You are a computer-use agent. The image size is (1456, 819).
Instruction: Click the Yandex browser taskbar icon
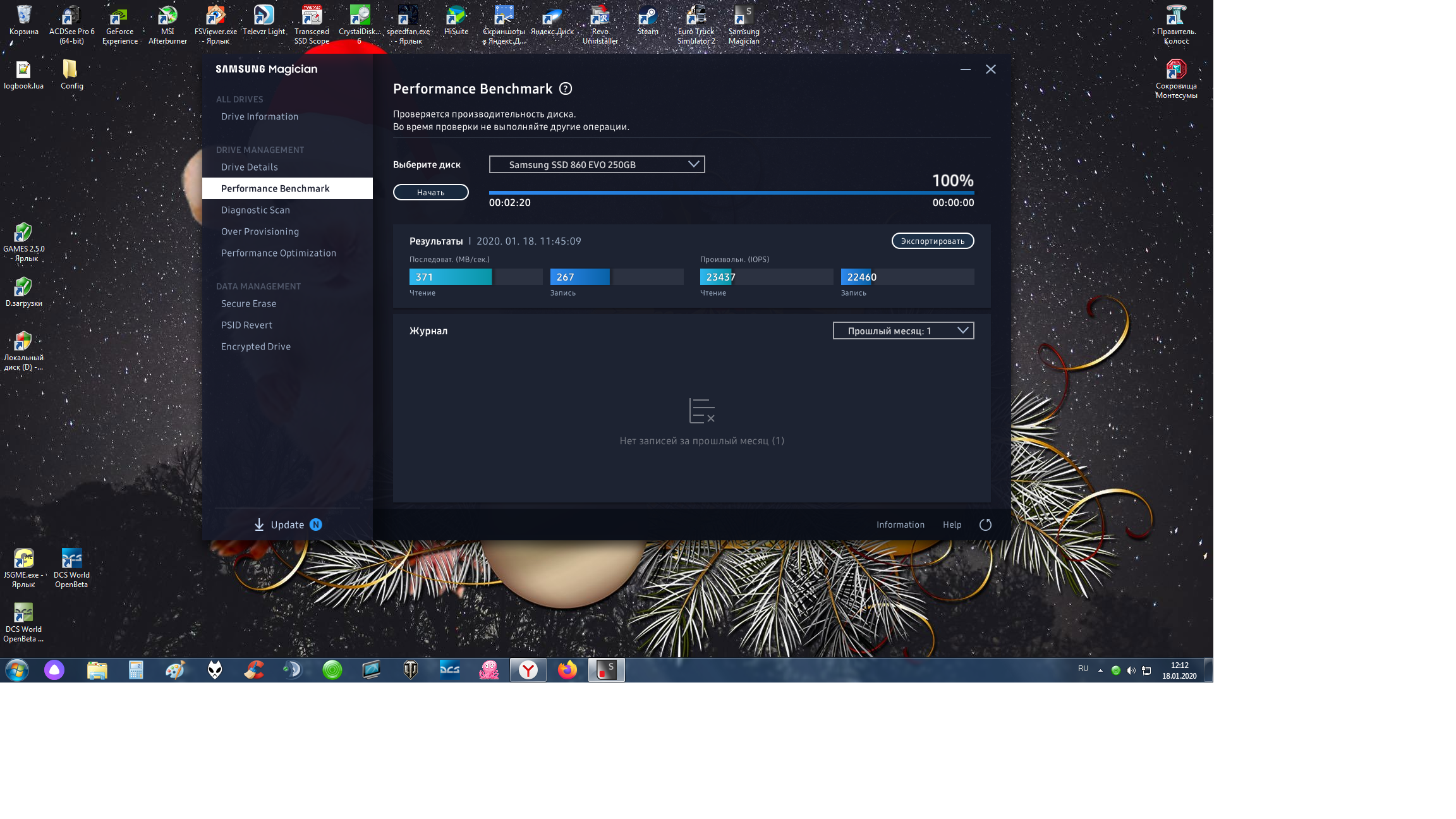pos(528,670)
